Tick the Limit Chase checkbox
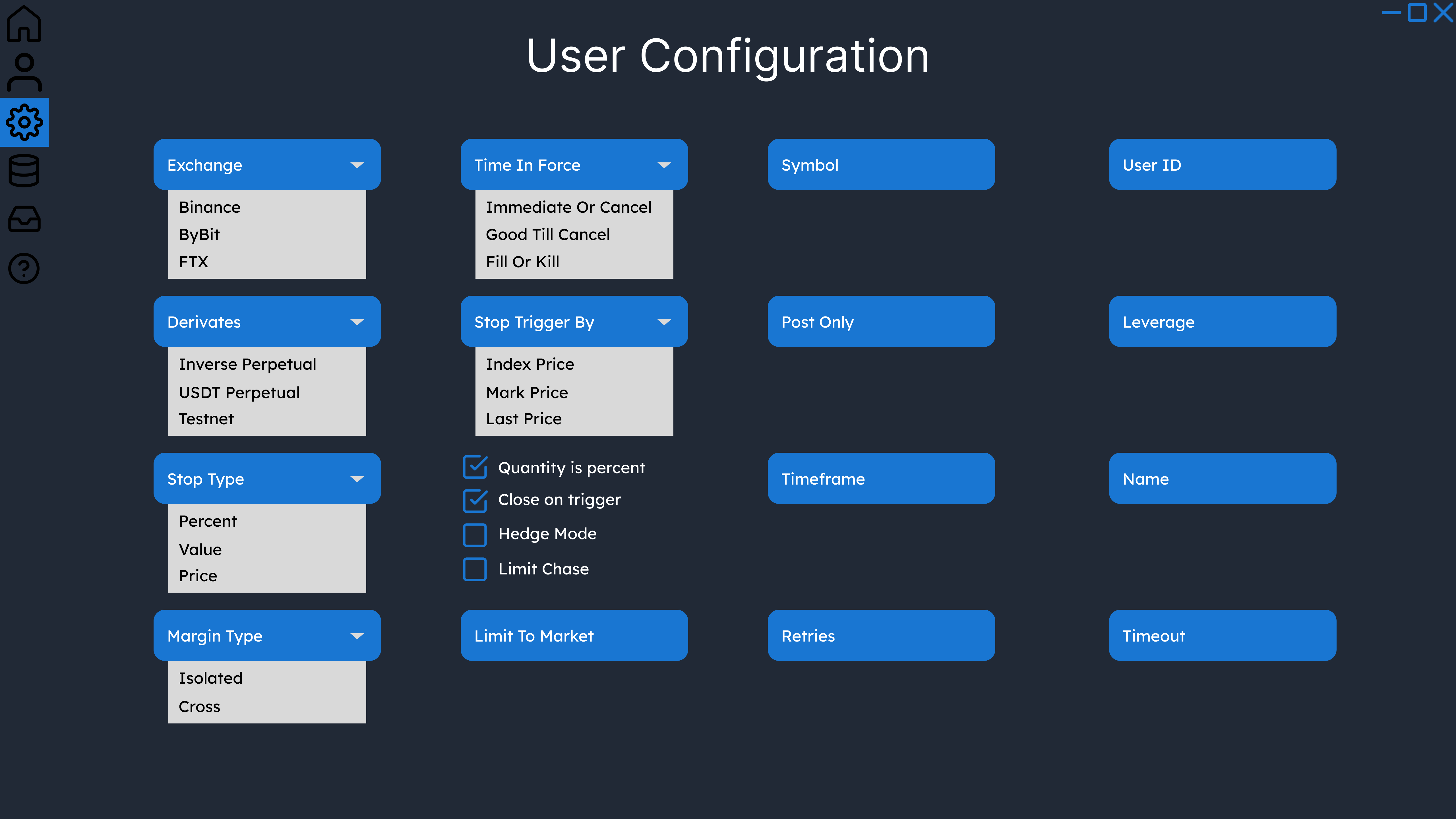Viewport: 1456px width, 819px height. pyautogui.click(x=475, y=569)
